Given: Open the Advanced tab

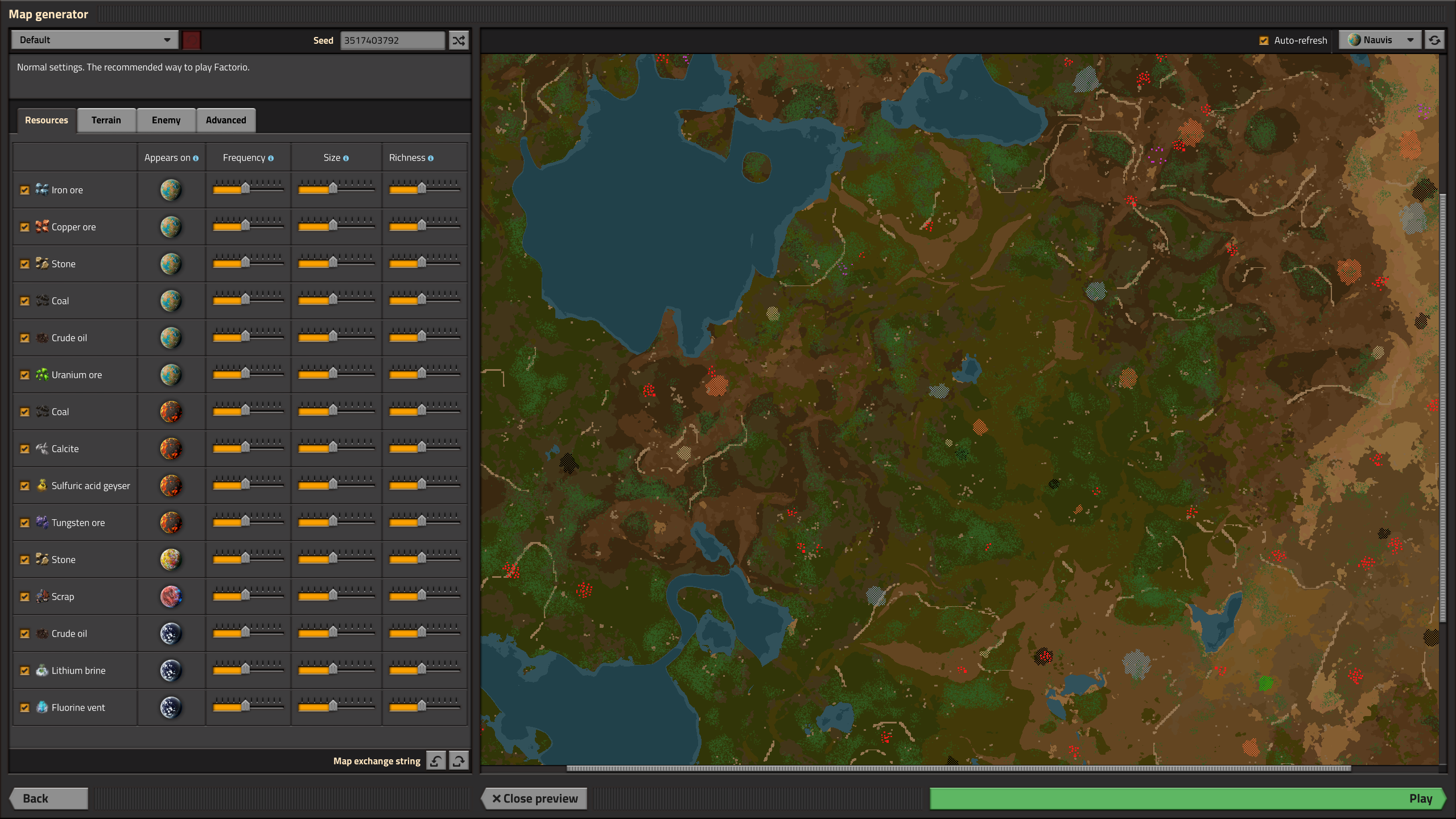Looking at the screenshot, I should [226, 121].
